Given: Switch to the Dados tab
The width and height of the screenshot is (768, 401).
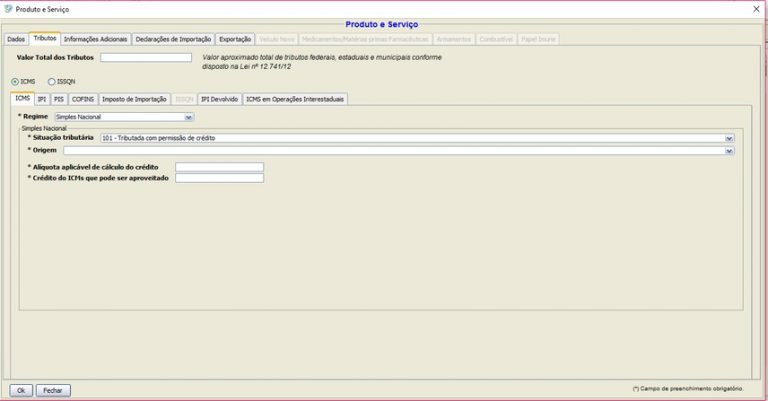Looking at the screenshot, I should pyautogui.click(x=16, y=39).
